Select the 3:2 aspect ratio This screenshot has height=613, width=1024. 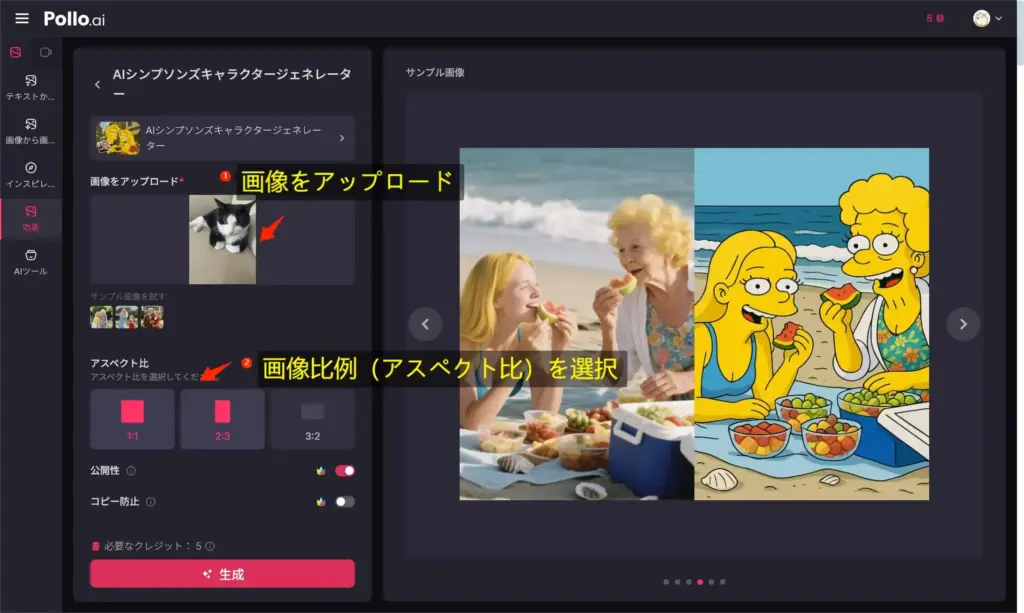pos(312,419)
